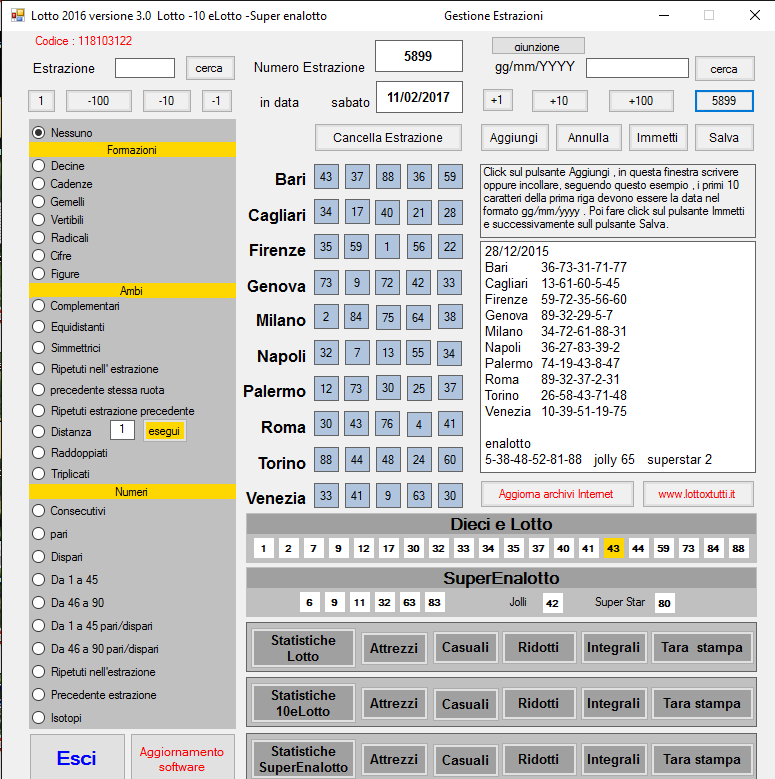
Task: Choose the Consecutivi numbers option
Action: click(x=39, y=511)
